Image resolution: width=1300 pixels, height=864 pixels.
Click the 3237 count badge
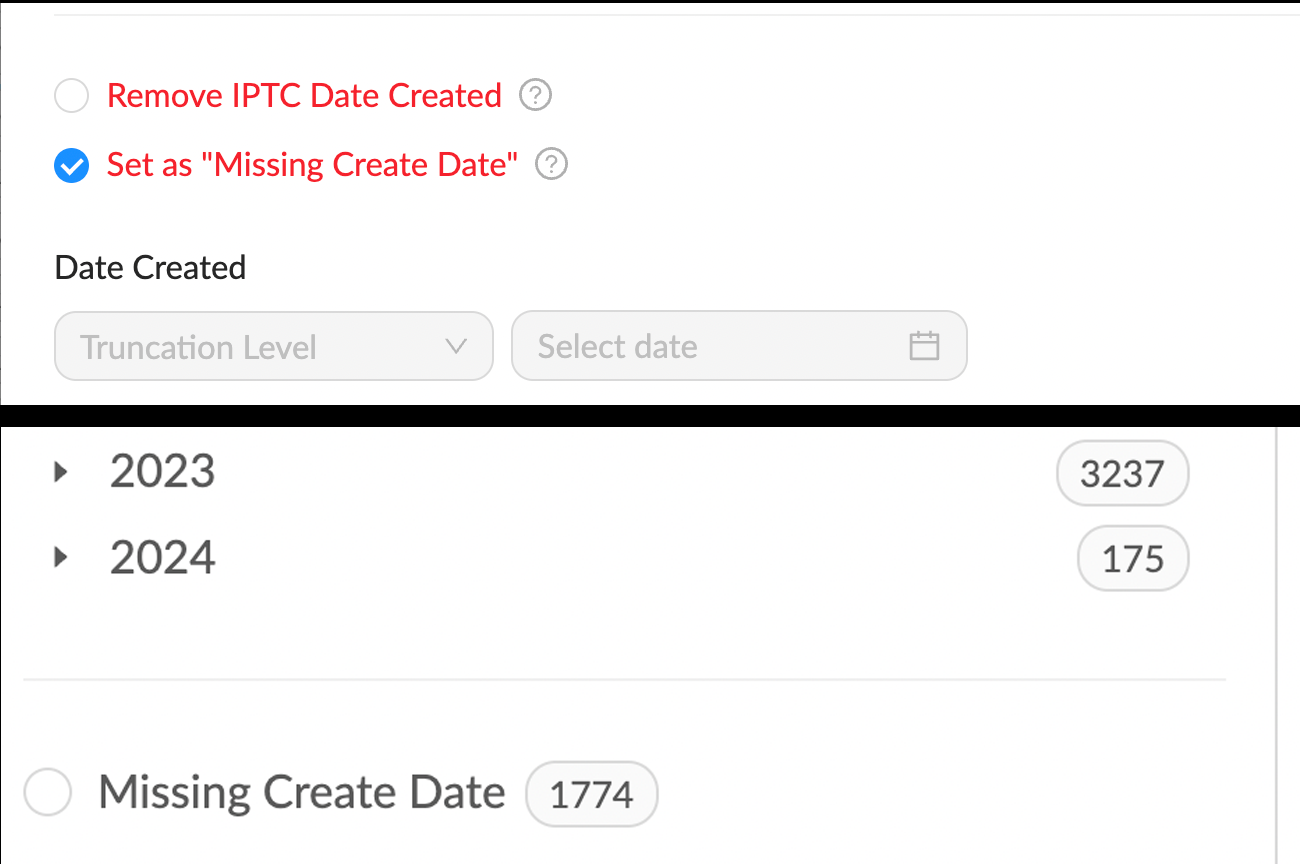click(x=1122, y=474)
